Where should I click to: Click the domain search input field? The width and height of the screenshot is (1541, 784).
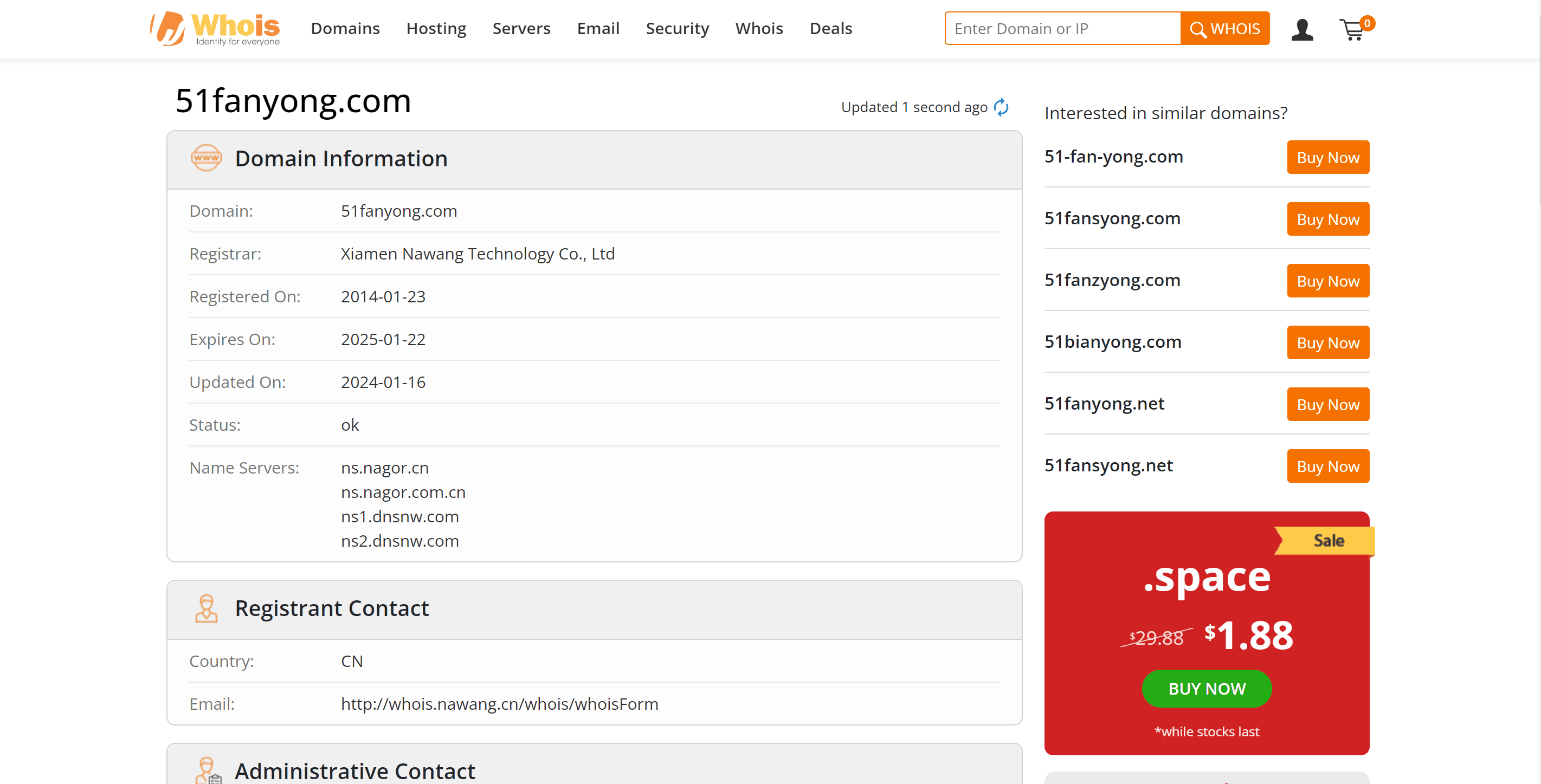coord(1064,28)
